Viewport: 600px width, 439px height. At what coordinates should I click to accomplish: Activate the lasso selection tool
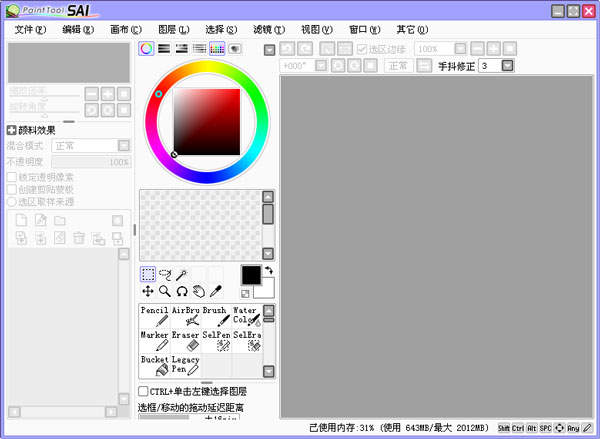coord(165,274)
